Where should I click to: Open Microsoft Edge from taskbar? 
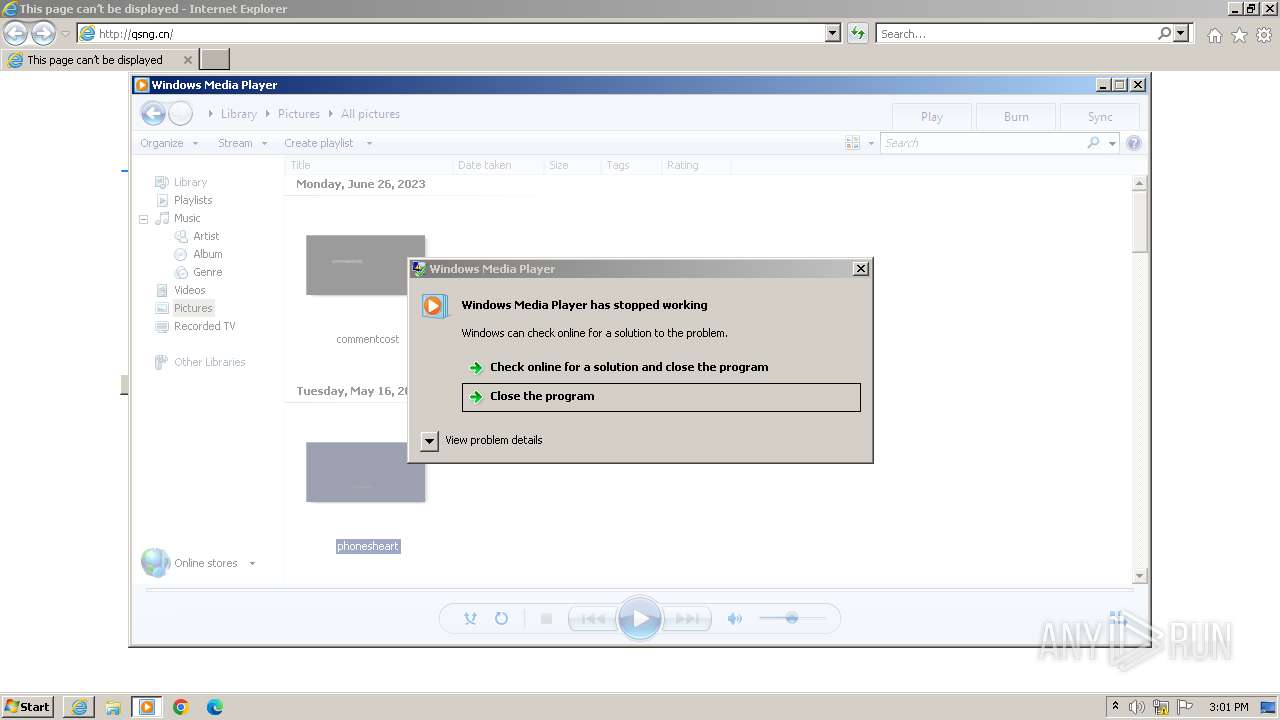point(214,707)
